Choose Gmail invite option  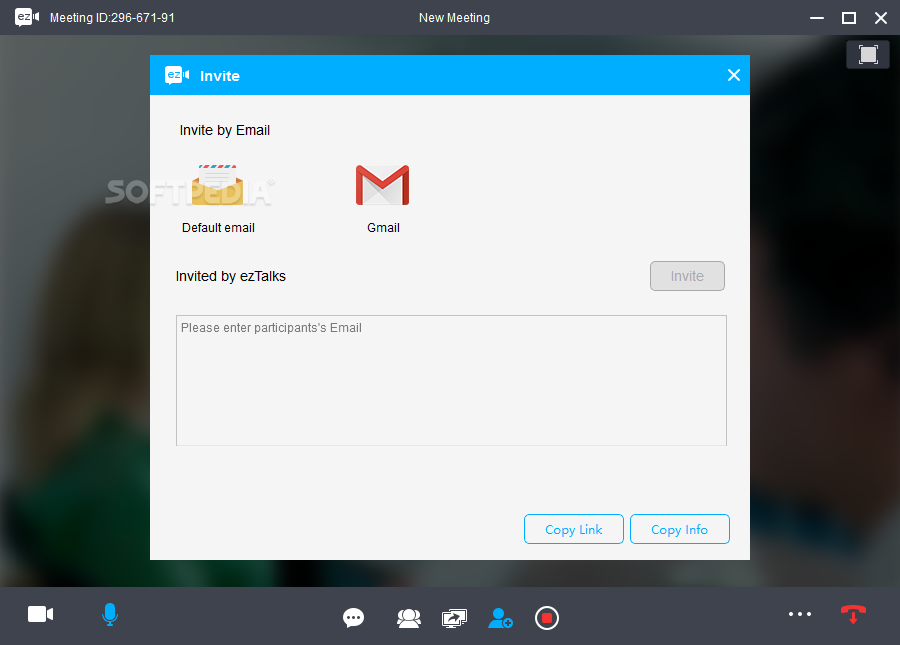pos(383,199)
